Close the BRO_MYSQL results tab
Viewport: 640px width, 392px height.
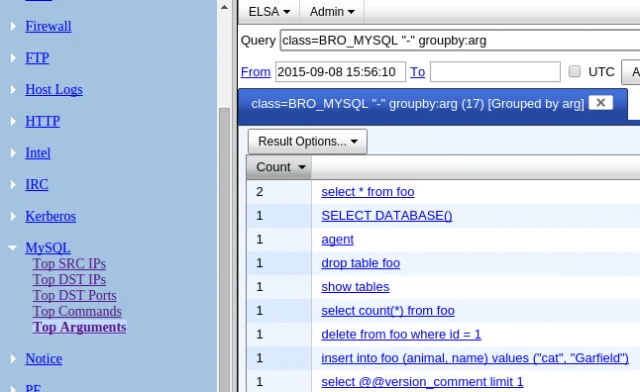(x=600, y=103)
